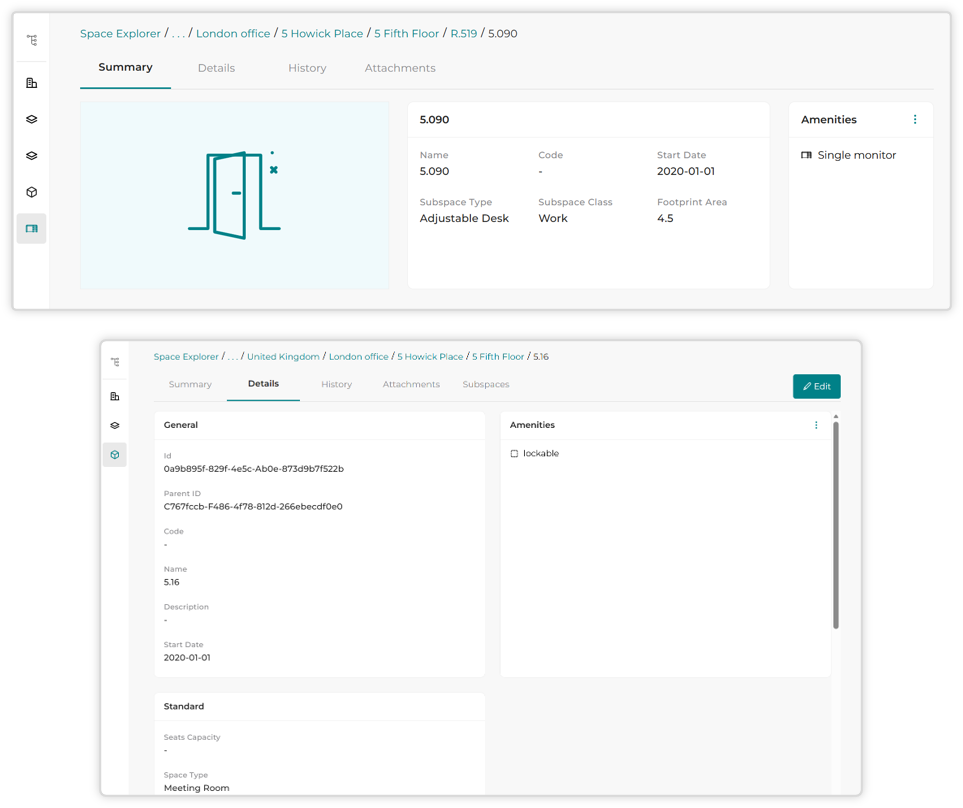
Task: Follow Space Explorer breadcrumb in 5.090 window
Action: [x=120, y=34]
